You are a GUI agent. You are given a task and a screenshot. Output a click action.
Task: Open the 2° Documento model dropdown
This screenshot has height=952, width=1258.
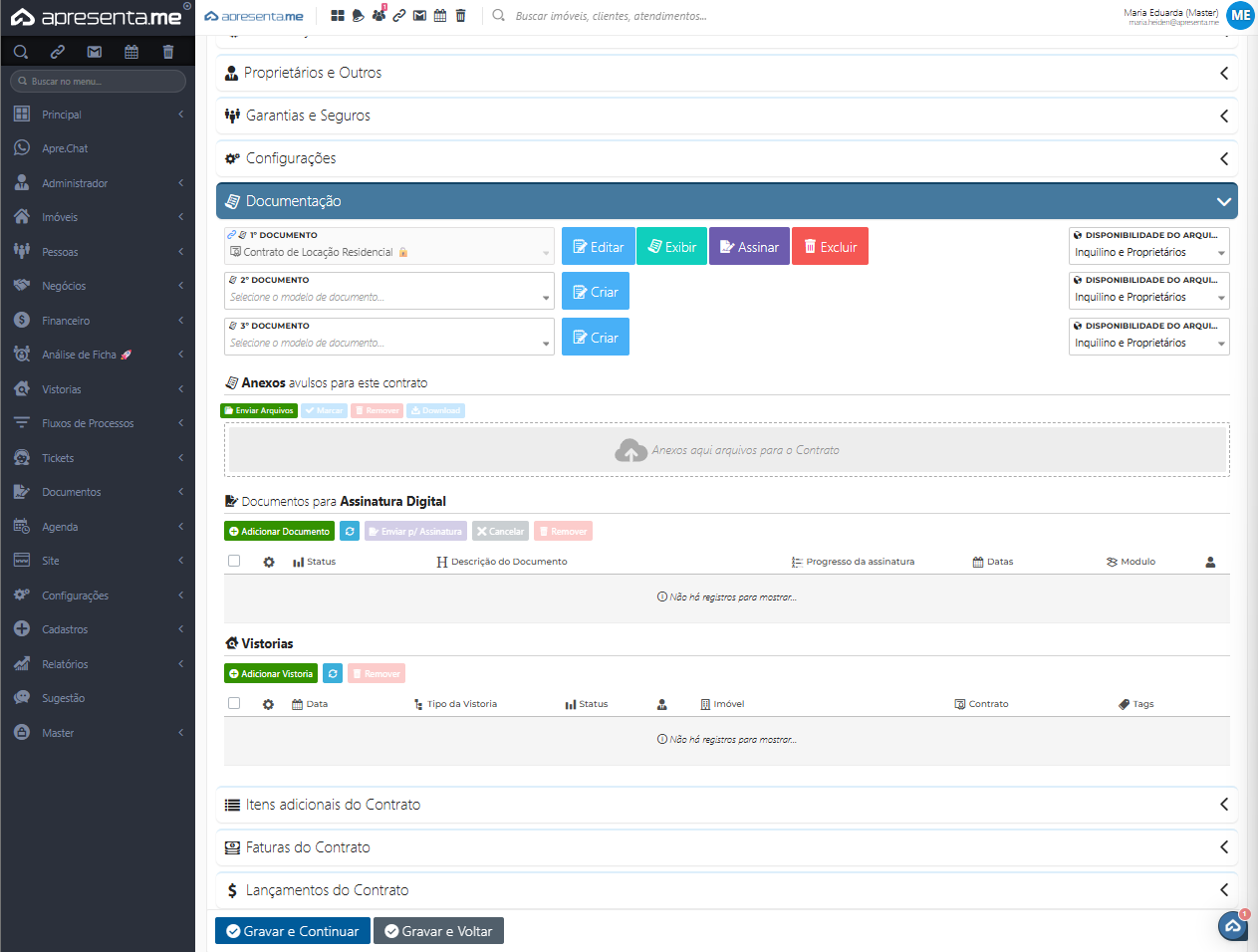[388, 297]
